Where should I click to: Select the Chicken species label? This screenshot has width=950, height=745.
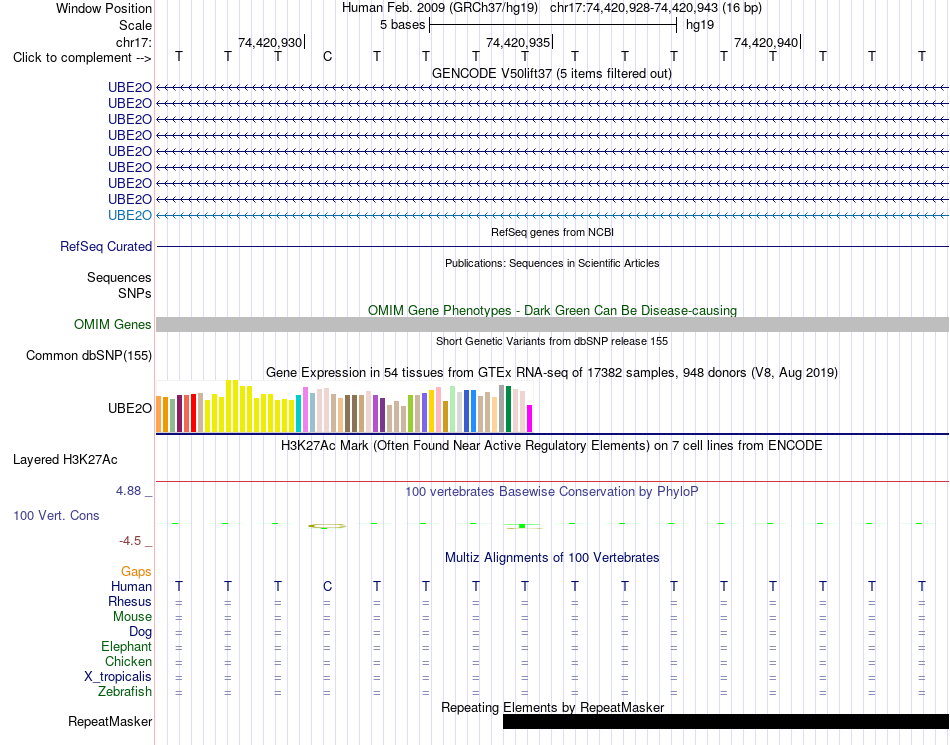point(128,661)
